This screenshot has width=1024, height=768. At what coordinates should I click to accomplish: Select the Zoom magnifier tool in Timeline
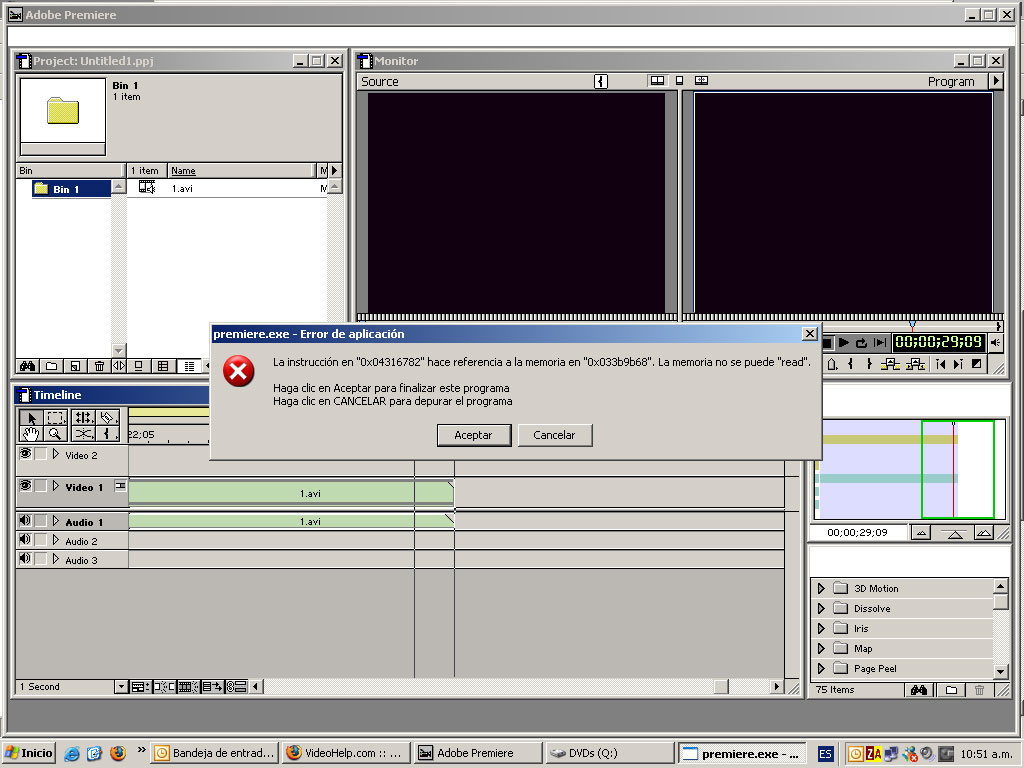[x=56, y=433]
